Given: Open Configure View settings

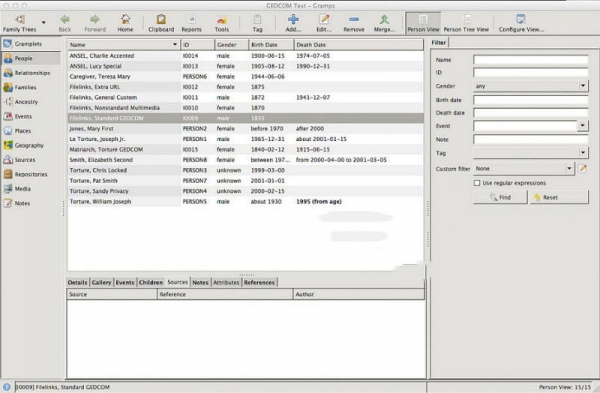Looking at the screenshot, I should [521, 23].
